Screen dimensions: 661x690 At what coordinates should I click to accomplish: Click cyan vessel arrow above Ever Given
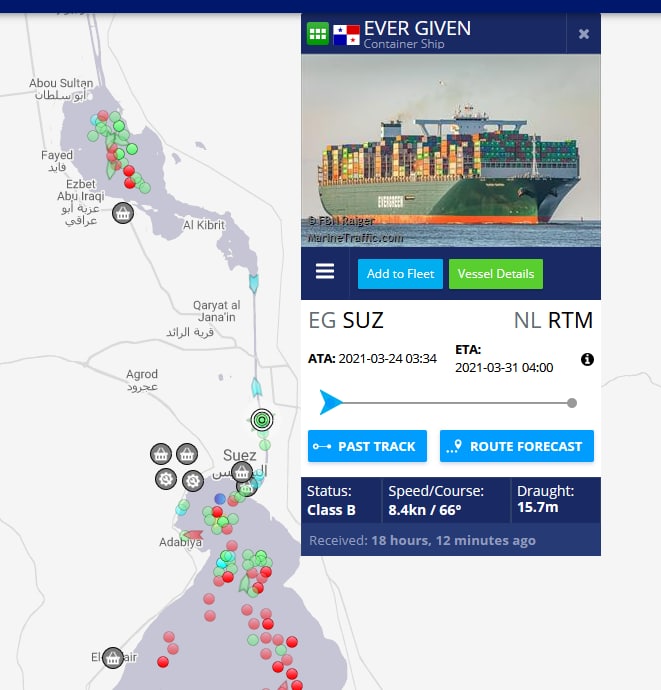[257, 388]
